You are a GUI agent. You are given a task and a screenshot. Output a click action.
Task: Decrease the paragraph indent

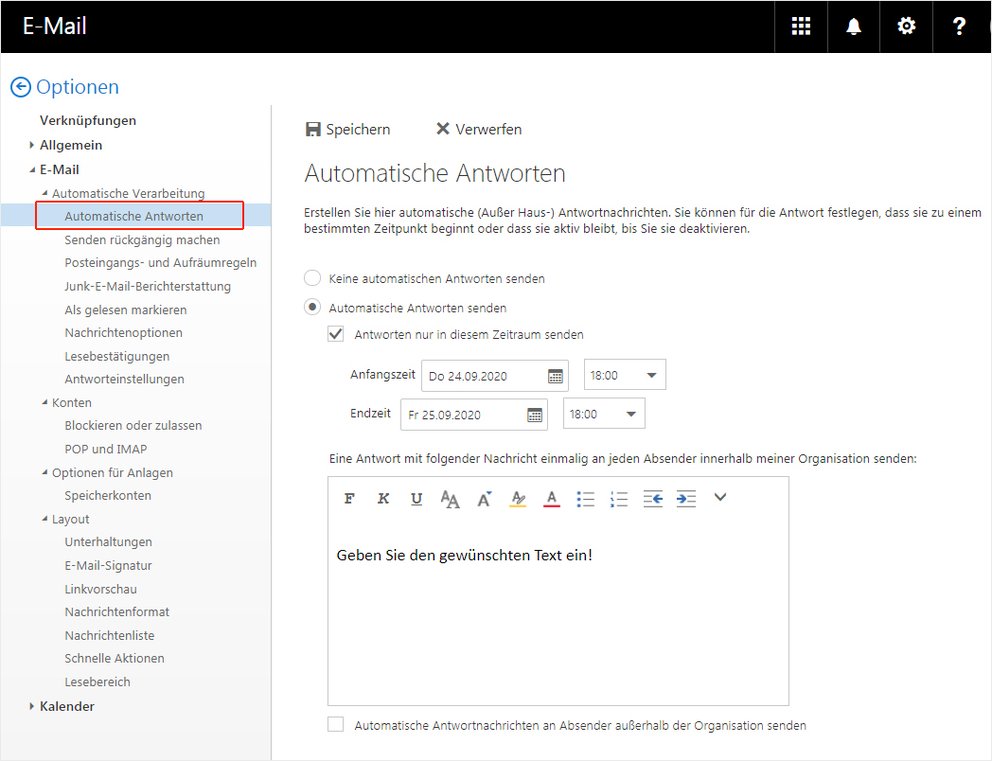tap(652, 498)
